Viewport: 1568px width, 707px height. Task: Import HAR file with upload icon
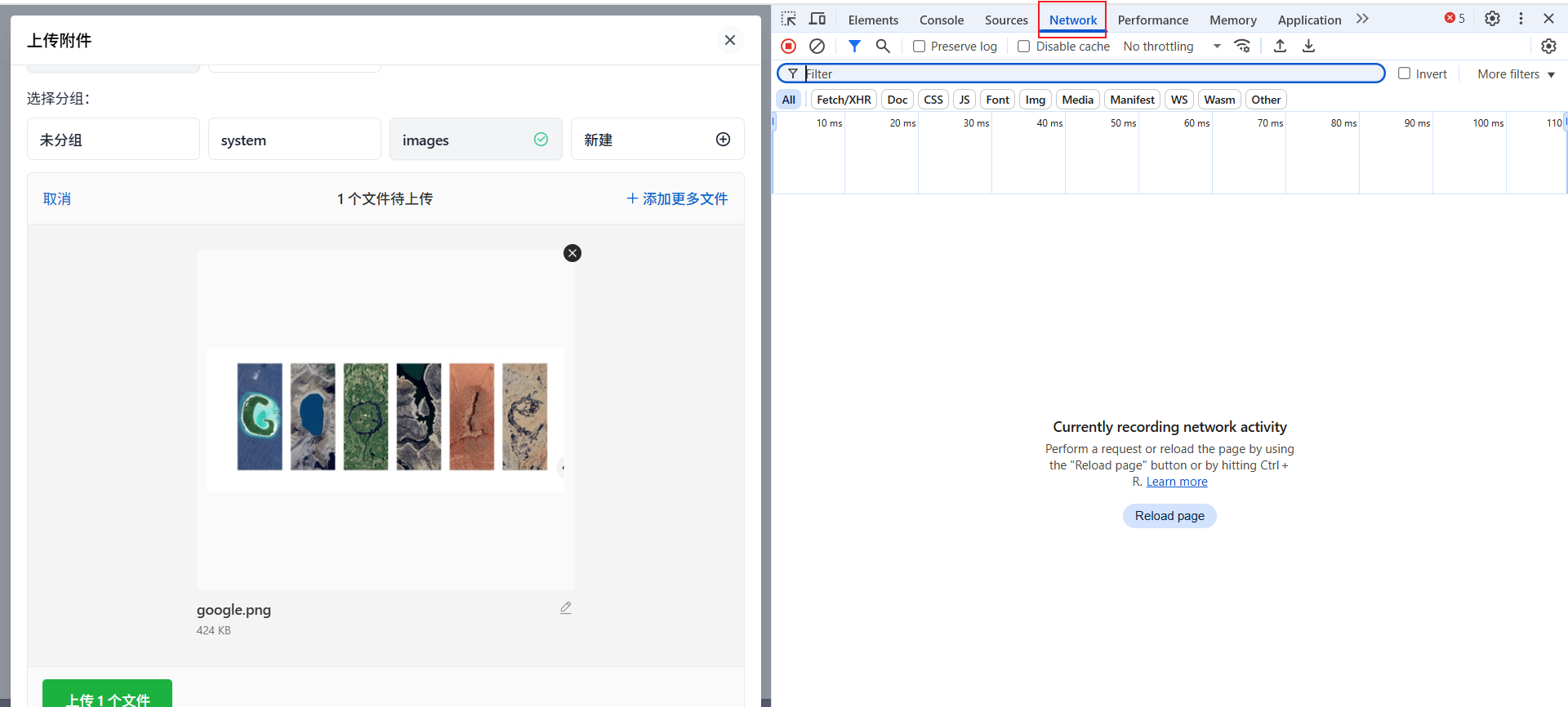pyautogui.click(x=1280, y=46)
